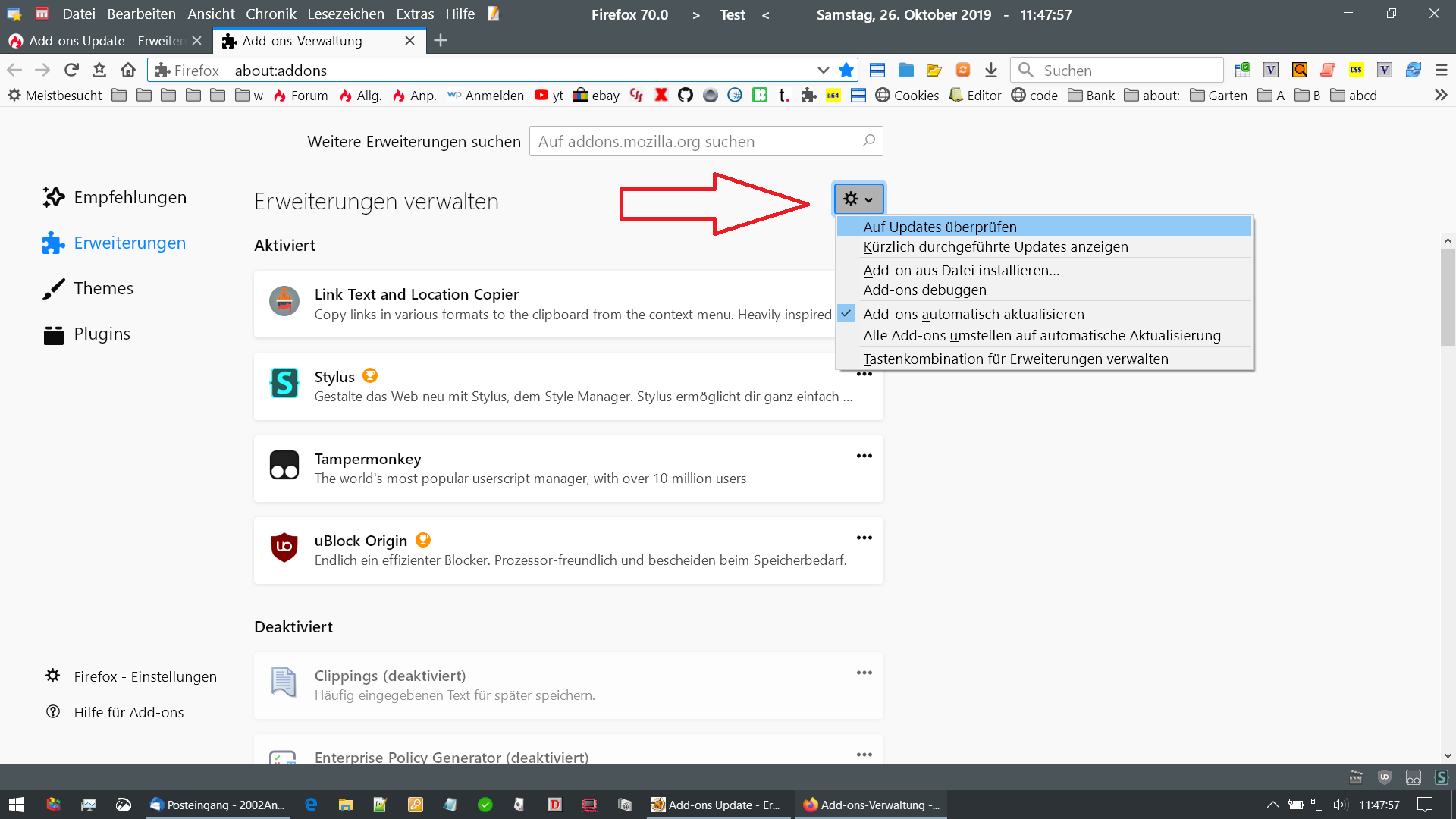Click the uBlock Origin shield icon
This screenshot has height=819, width=1456.
coord(284,547)
